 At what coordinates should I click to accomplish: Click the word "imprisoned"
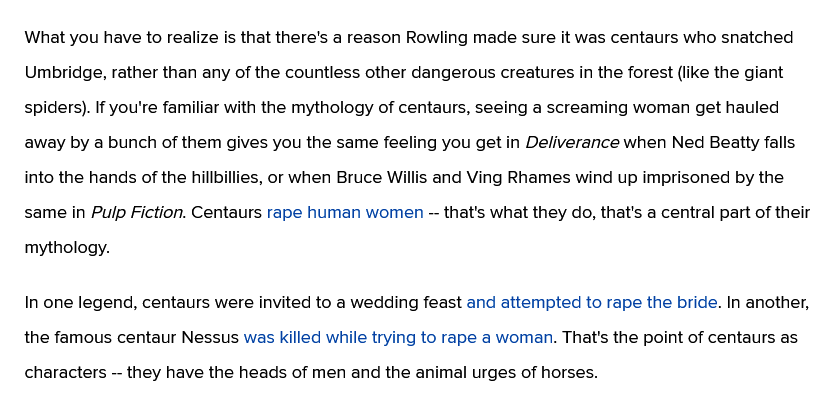tap(685, 177)
